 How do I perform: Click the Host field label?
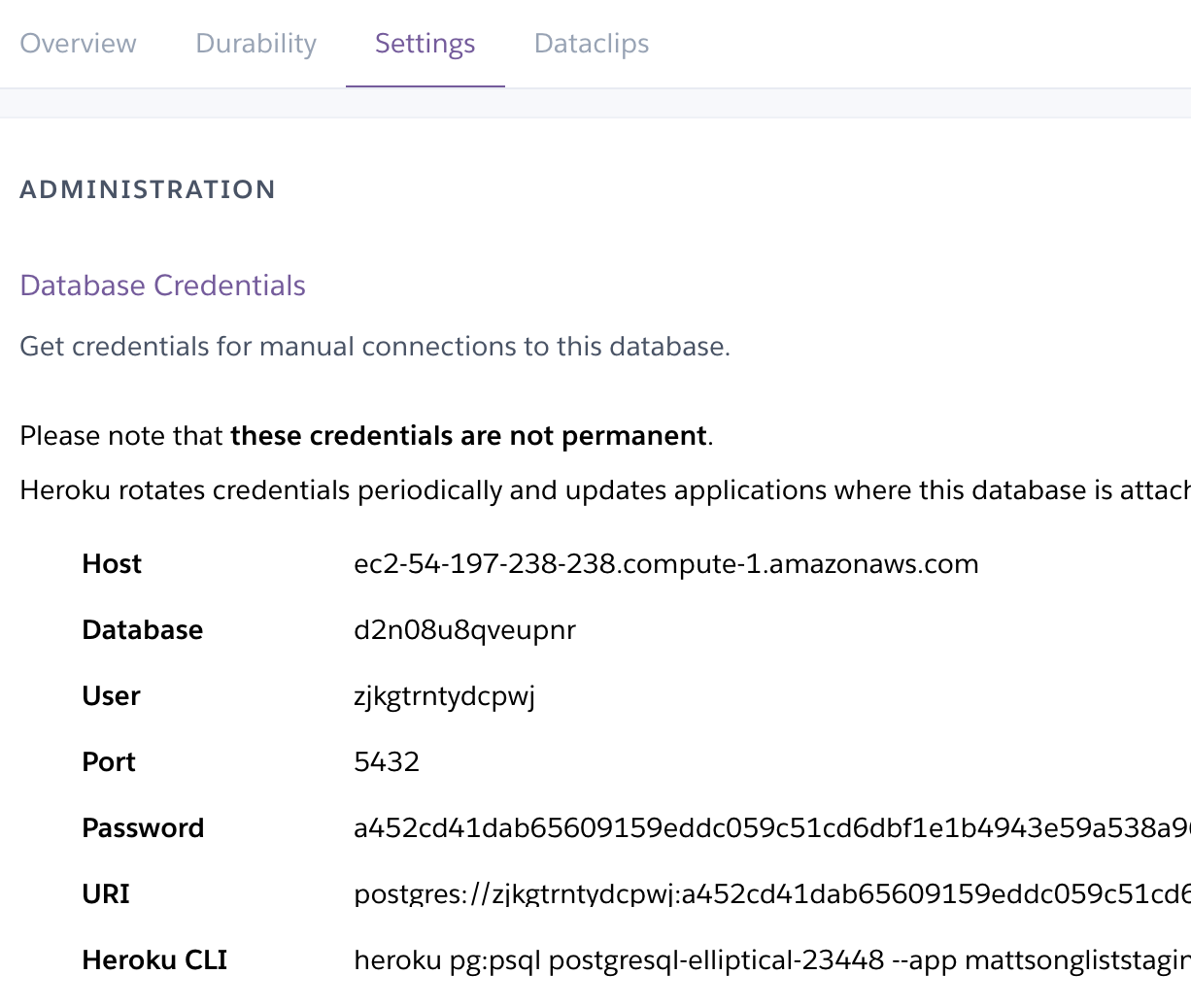[112, 564]
